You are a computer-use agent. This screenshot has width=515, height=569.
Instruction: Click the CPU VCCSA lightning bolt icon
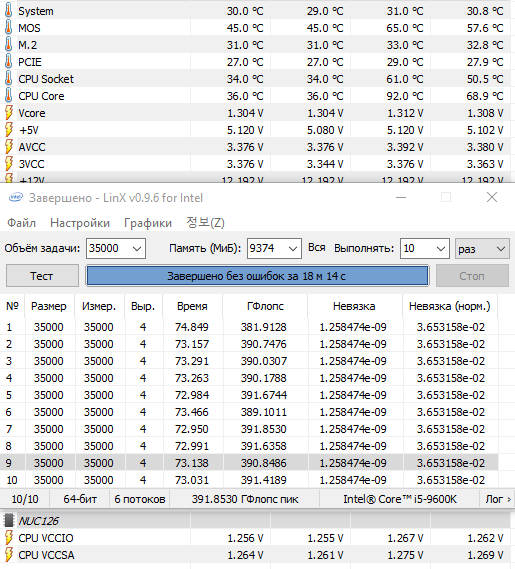click(9, 555)
